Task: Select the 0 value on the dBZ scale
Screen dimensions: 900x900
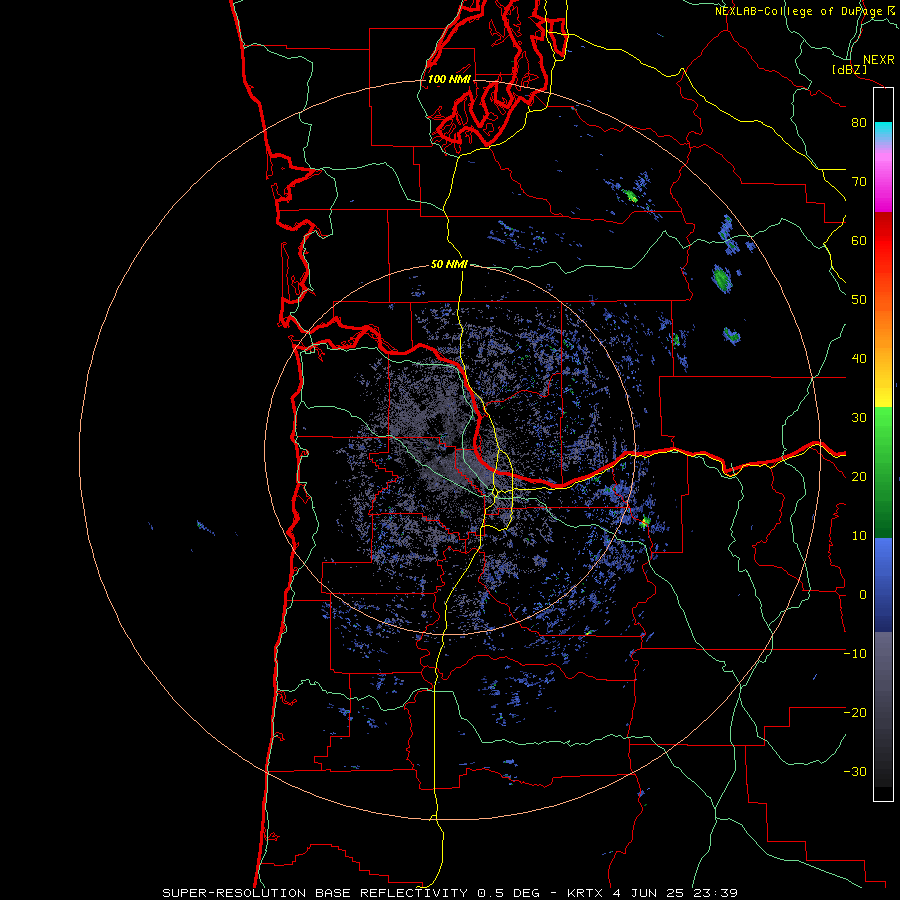Action: [863, 595]
